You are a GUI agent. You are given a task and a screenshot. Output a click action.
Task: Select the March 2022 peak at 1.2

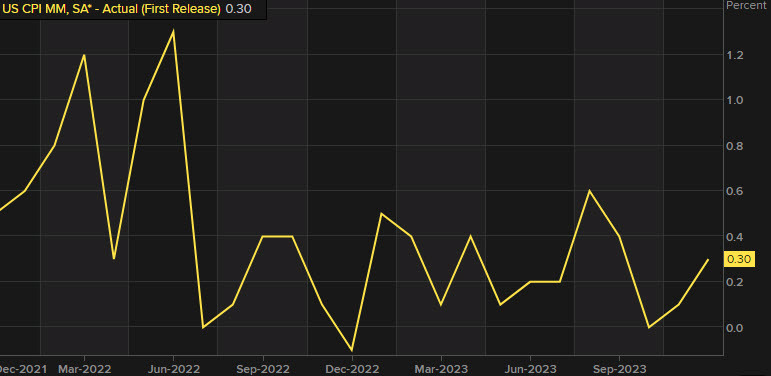click(x=84, y=55)
